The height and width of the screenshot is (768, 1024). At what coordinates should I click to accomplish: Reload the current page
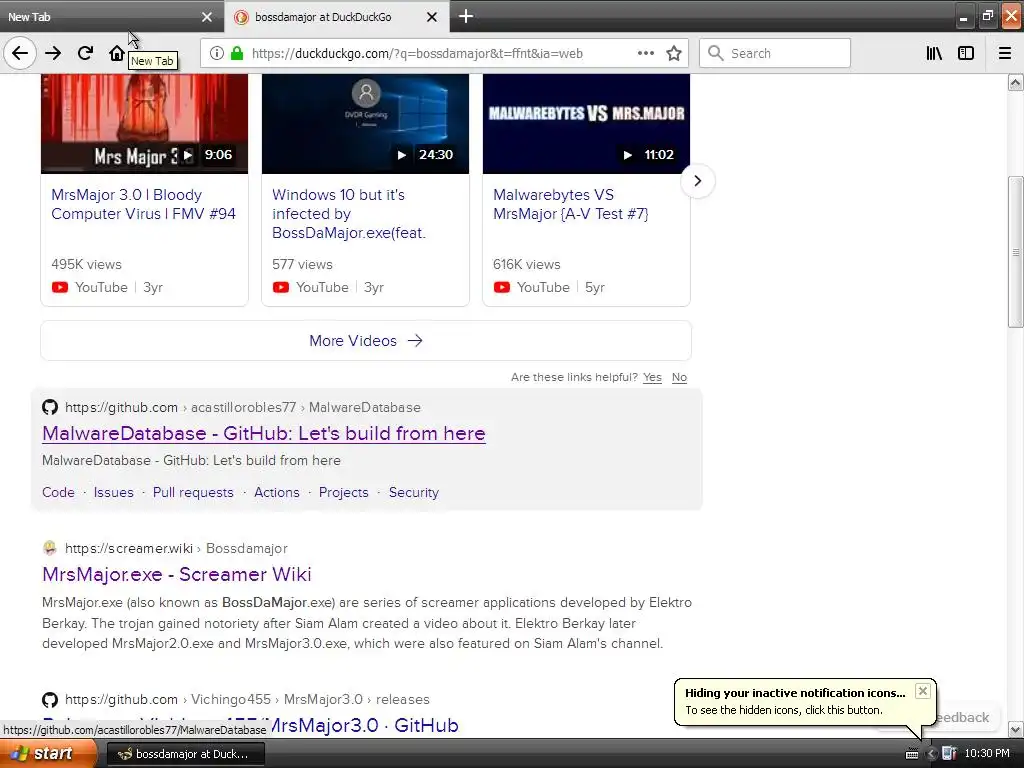(85, 53)
